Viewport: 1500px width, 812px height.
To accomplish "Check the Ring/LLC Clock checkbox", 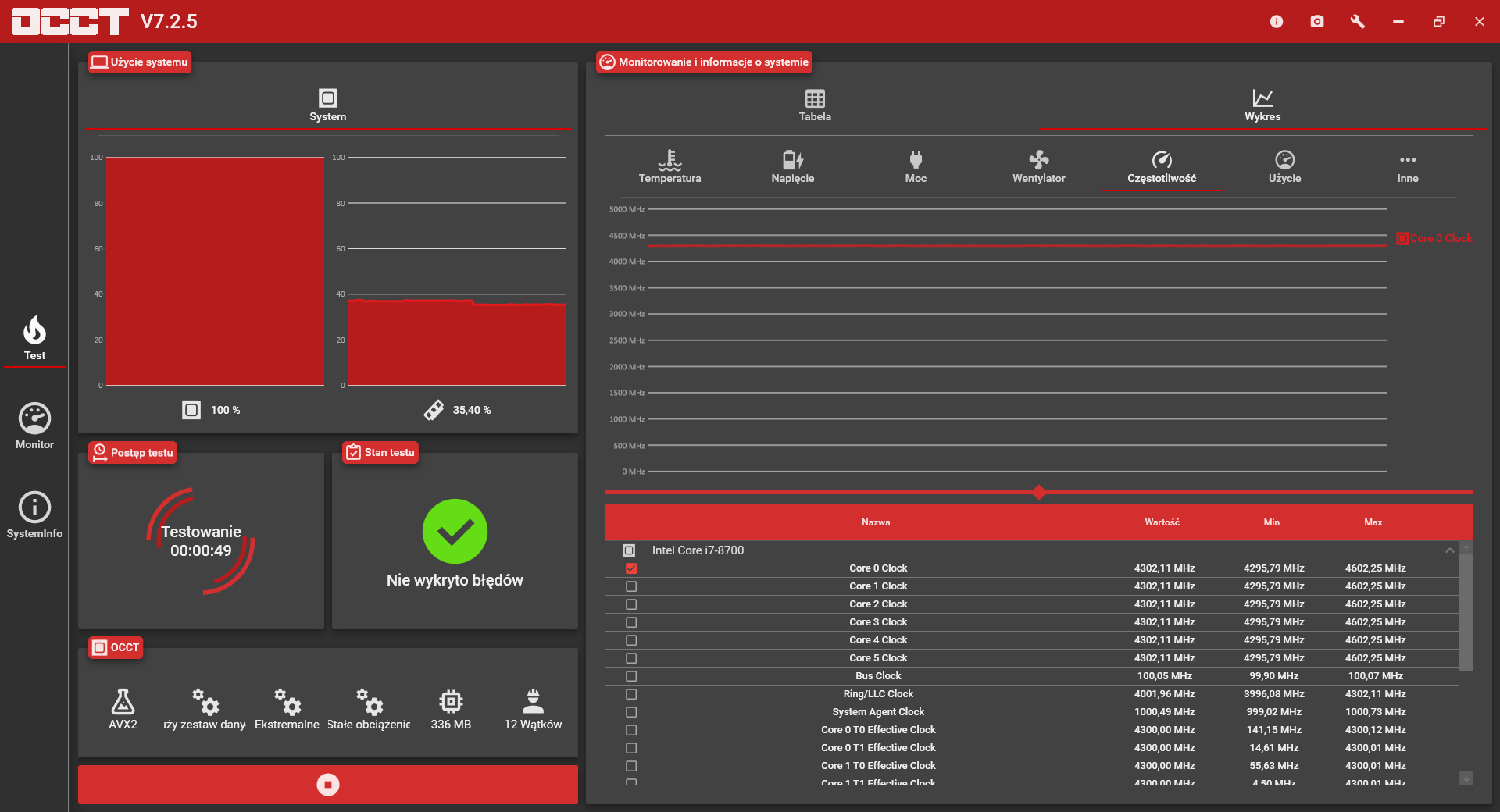I will tap(631, 694).
